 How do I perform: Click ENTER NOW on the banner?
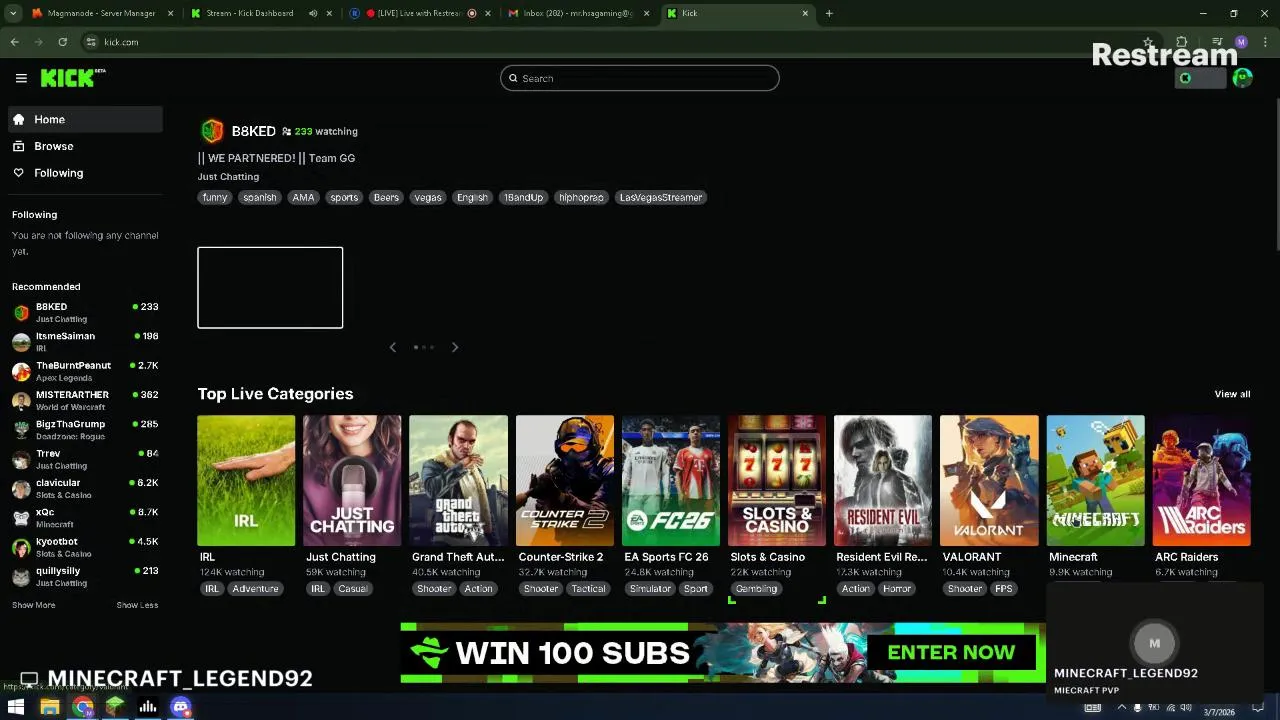[x=951, y=653]
